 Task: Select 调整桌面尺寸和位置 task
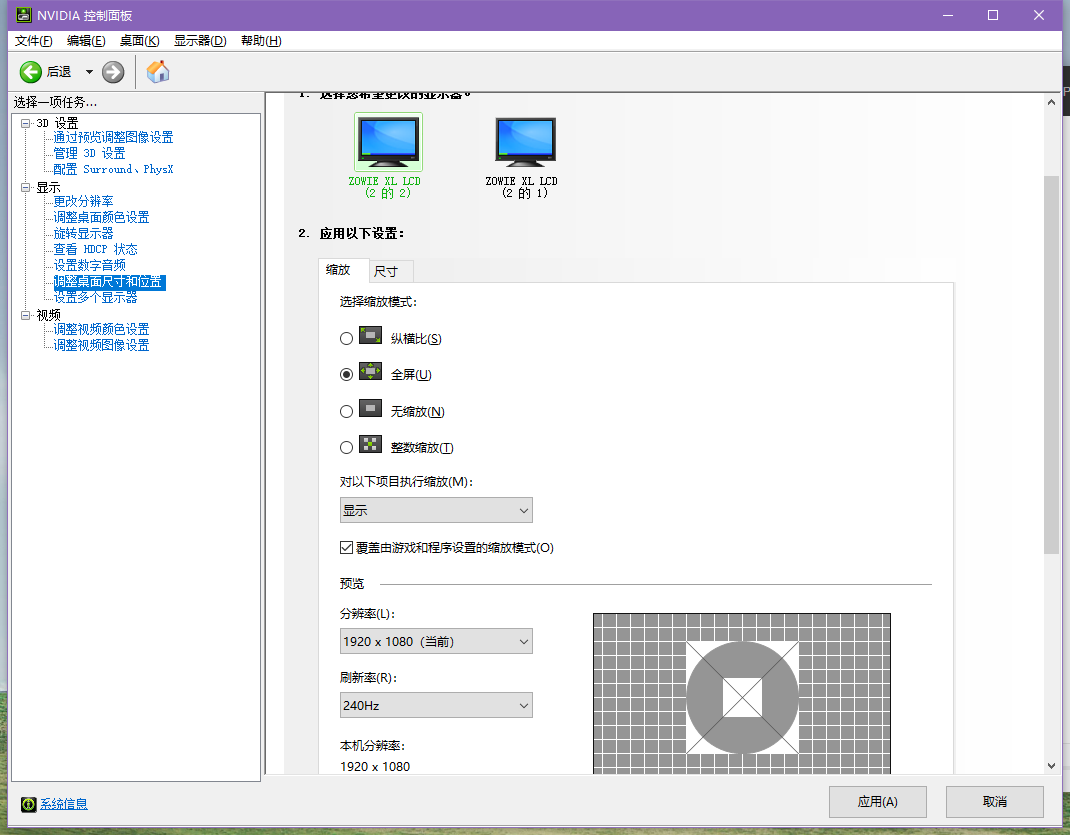(x=109, y=282)
